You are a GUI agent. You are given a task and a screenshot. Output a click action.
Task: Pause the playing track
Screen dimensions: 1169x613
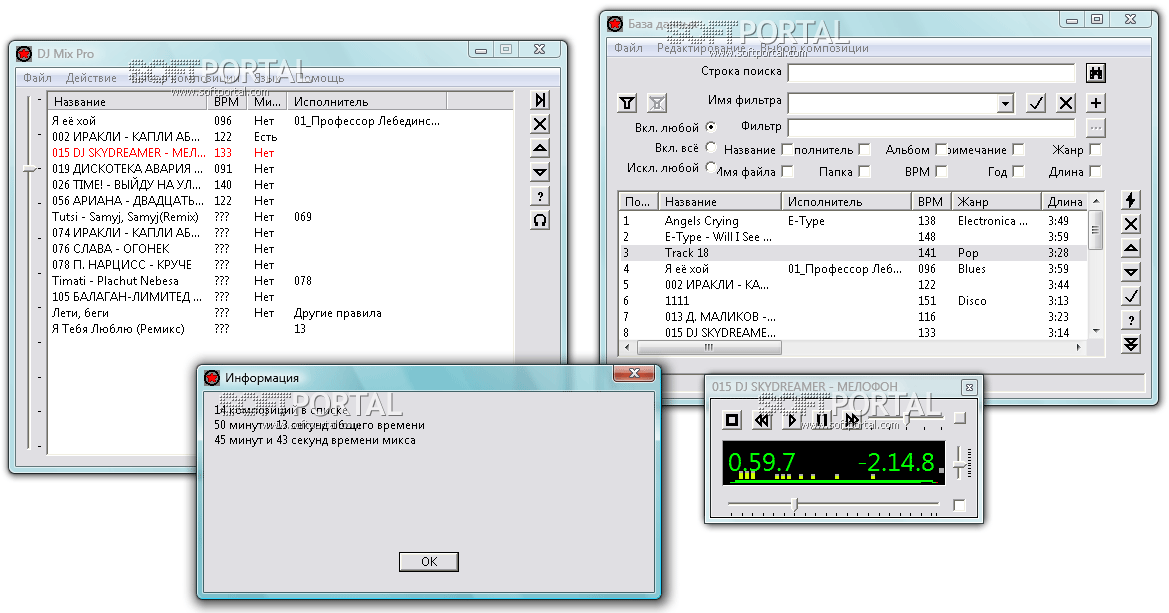click(822, 421)
